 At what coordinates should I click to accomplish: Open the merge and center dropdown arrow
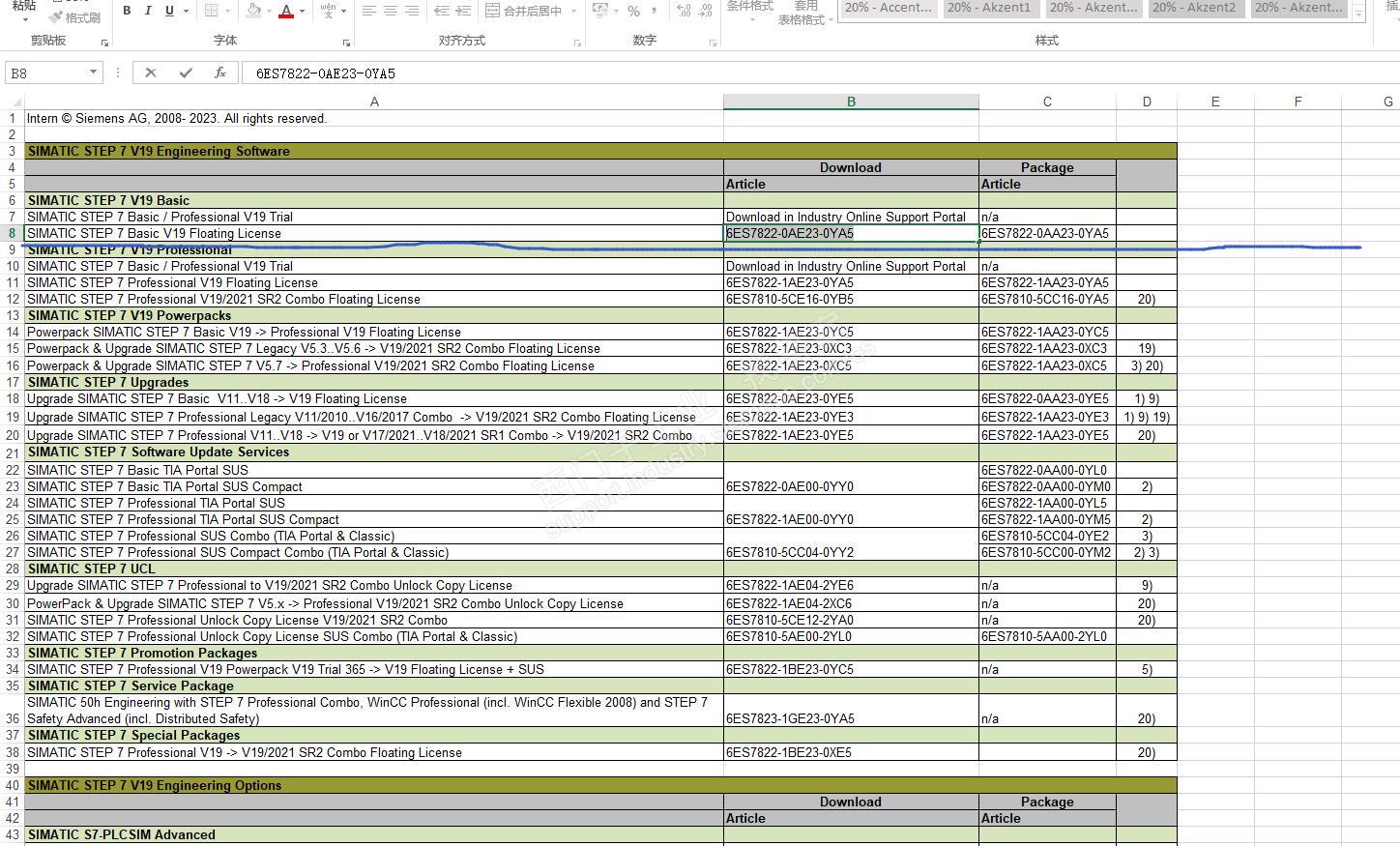click(573, 11)
